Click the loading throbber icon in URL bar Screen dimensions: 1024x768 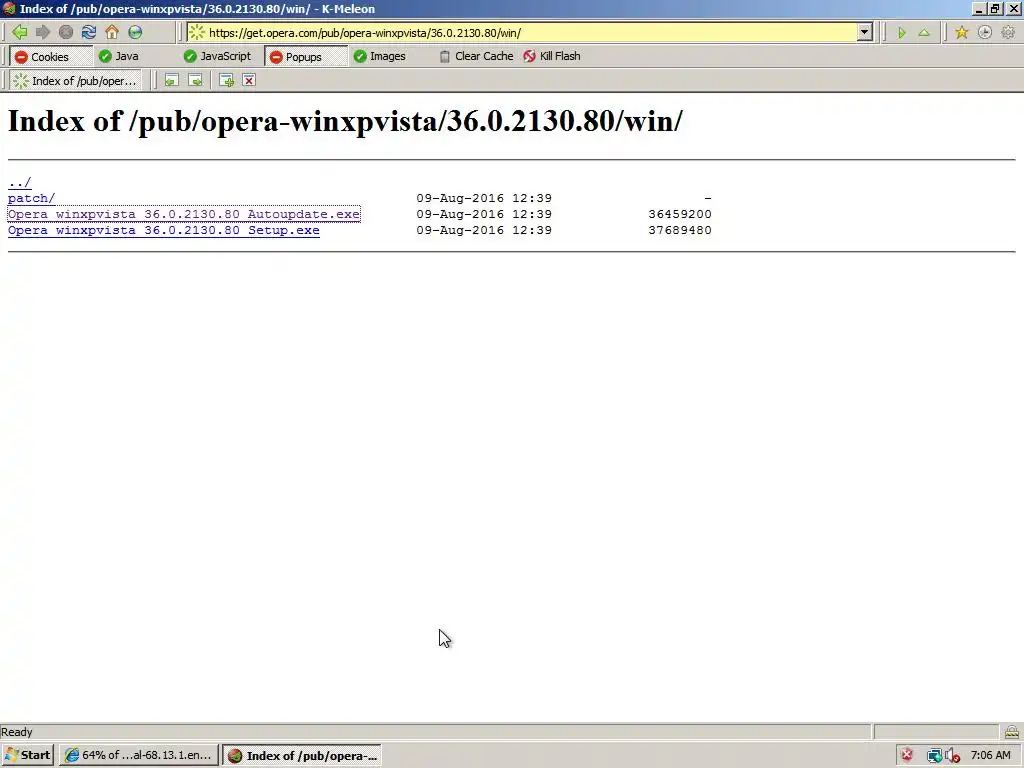(x=197, y=33)
